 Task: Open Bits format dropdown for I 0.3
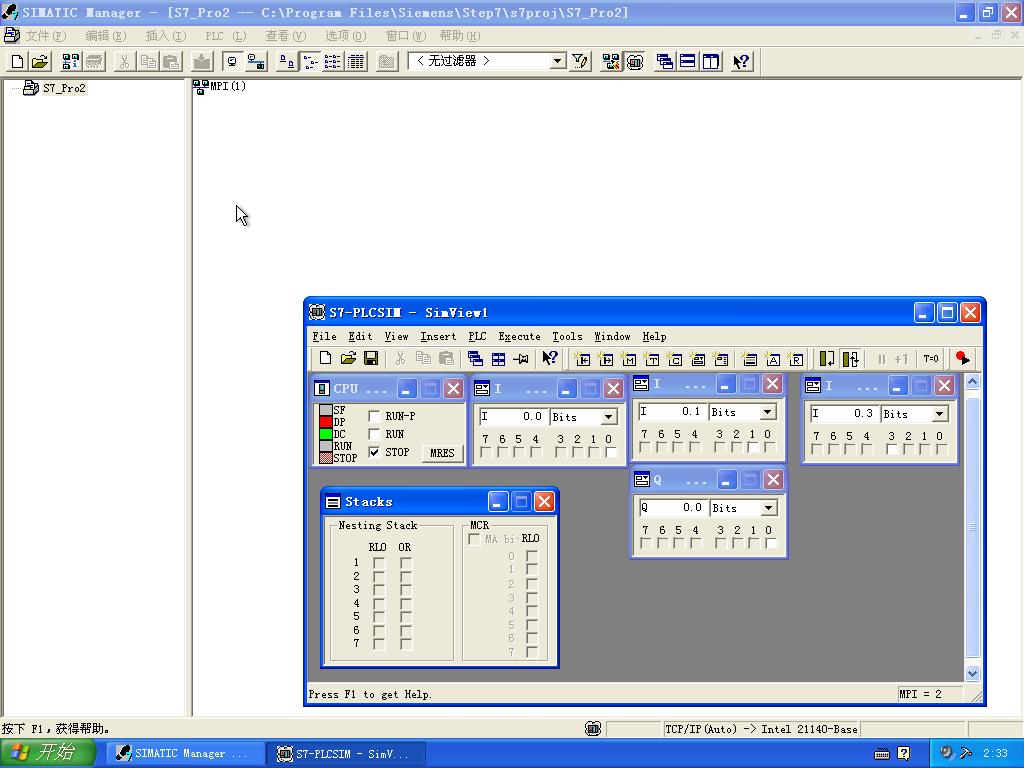pos(939,414)
